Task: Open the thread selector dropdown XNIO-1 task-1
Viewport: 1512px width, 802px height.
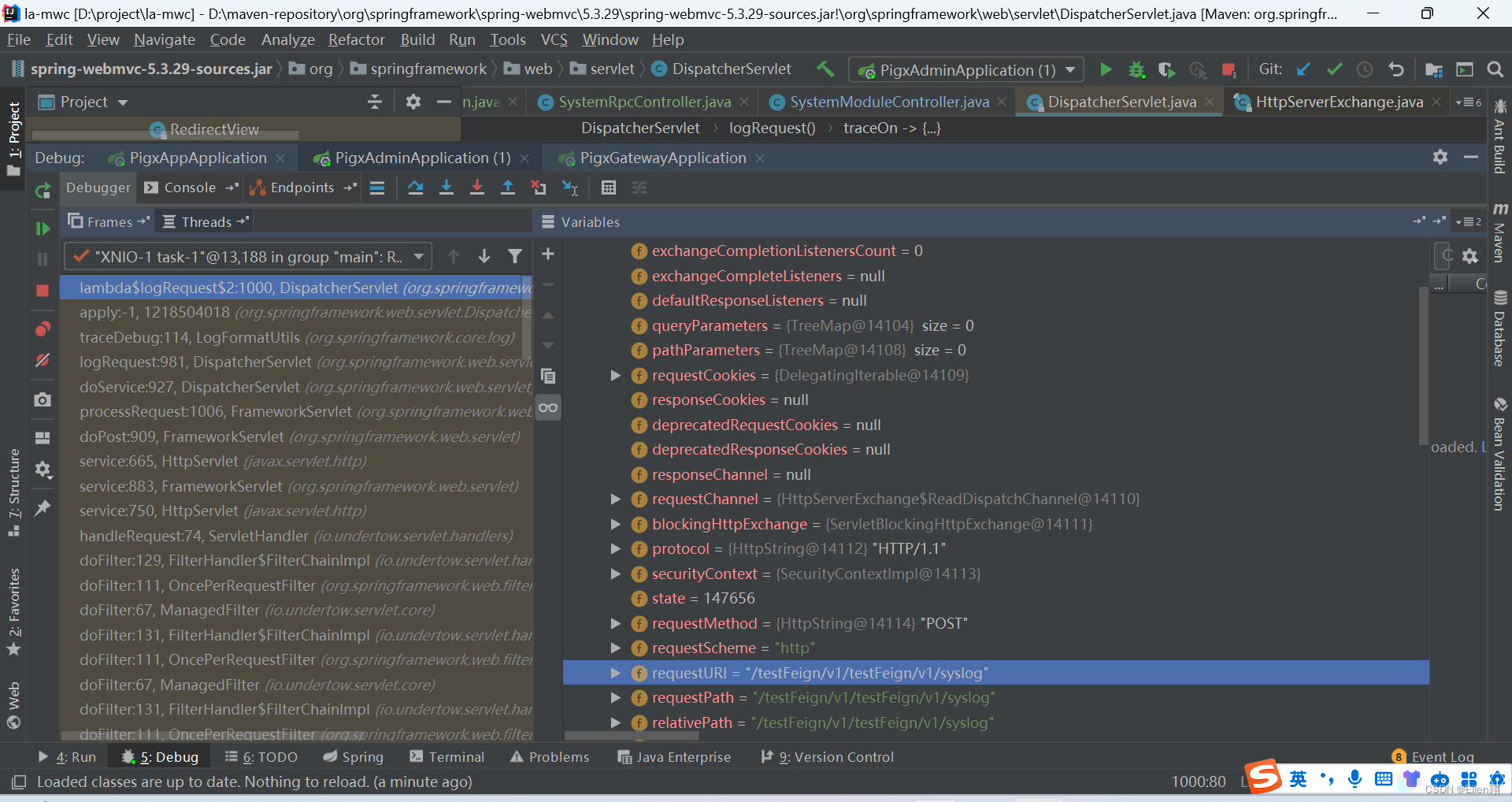Action: (x=247, y=256)
